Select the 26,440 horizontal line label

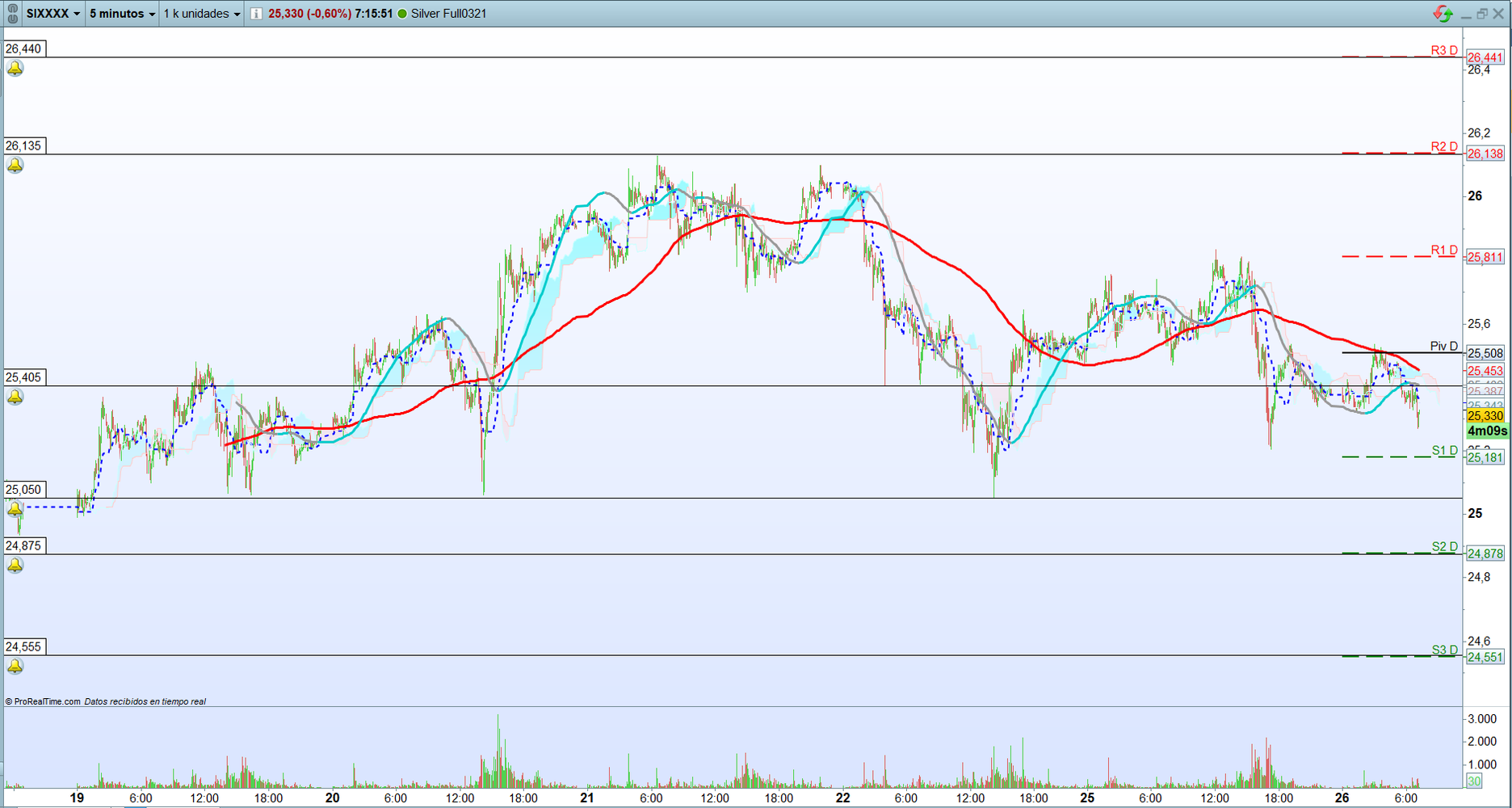click(x=24, y=48)
